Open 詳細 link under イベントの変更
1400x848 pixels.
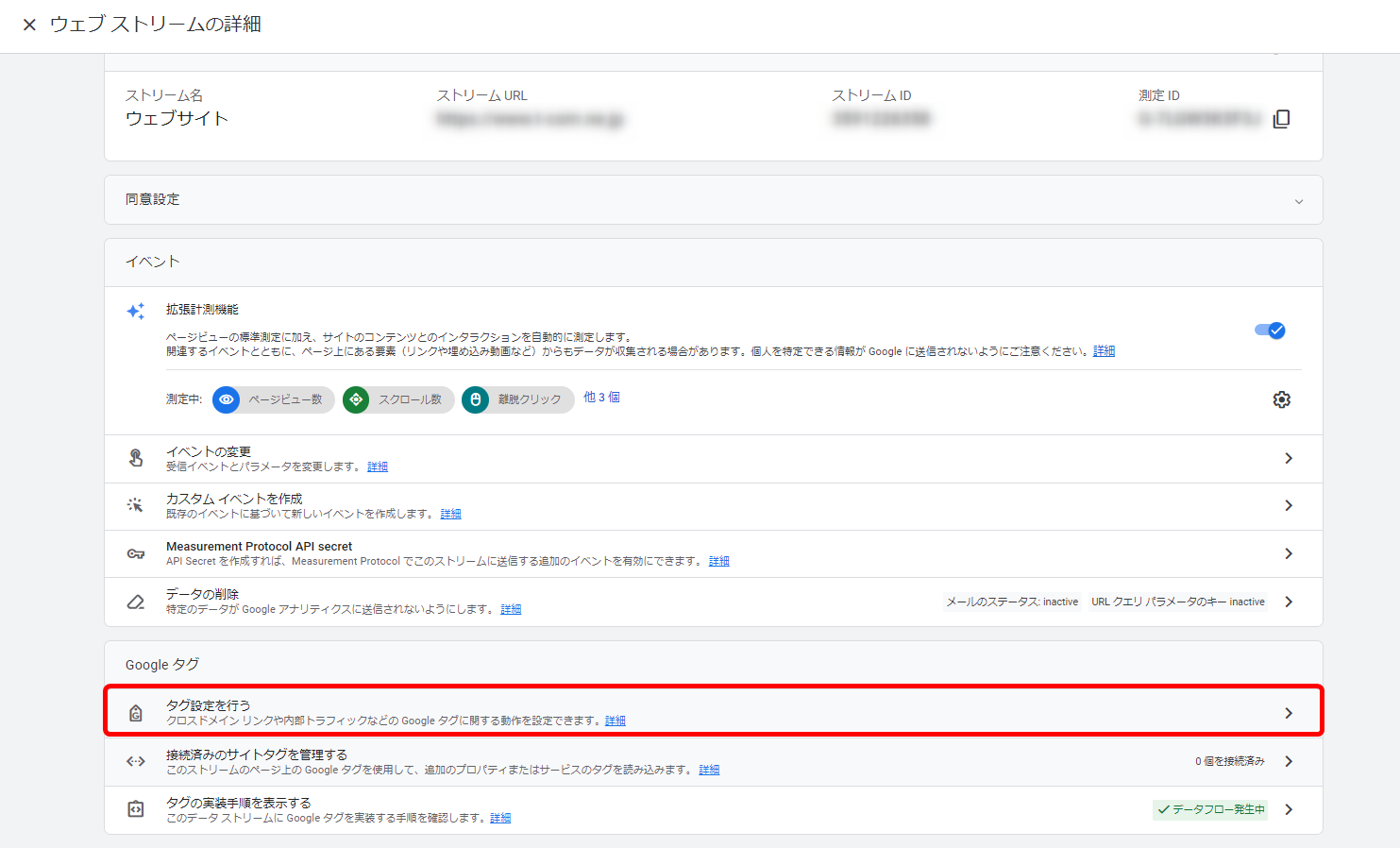(x=378, y=466)
